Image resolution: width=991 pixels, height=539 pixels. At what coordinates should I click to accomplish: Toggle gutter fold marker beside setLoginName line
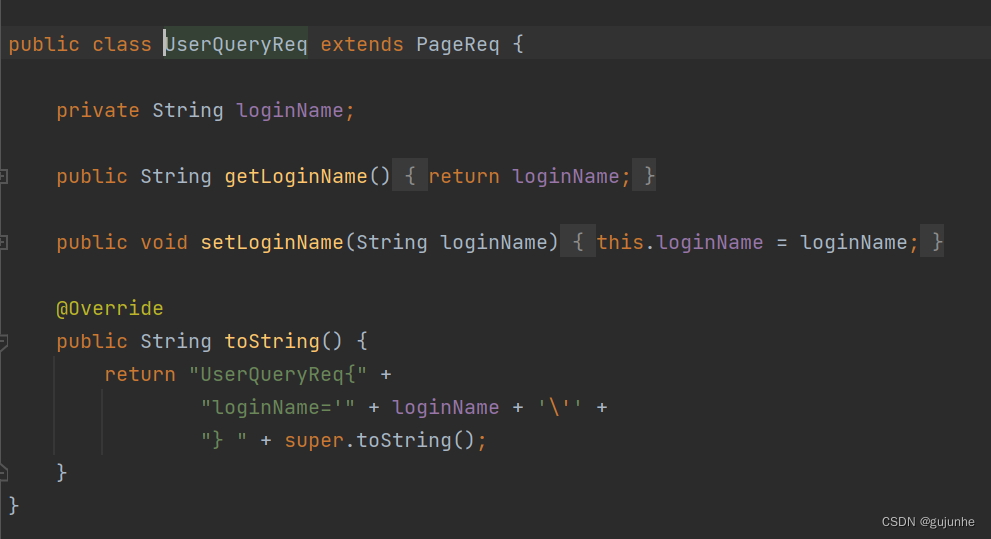[3, 242]
